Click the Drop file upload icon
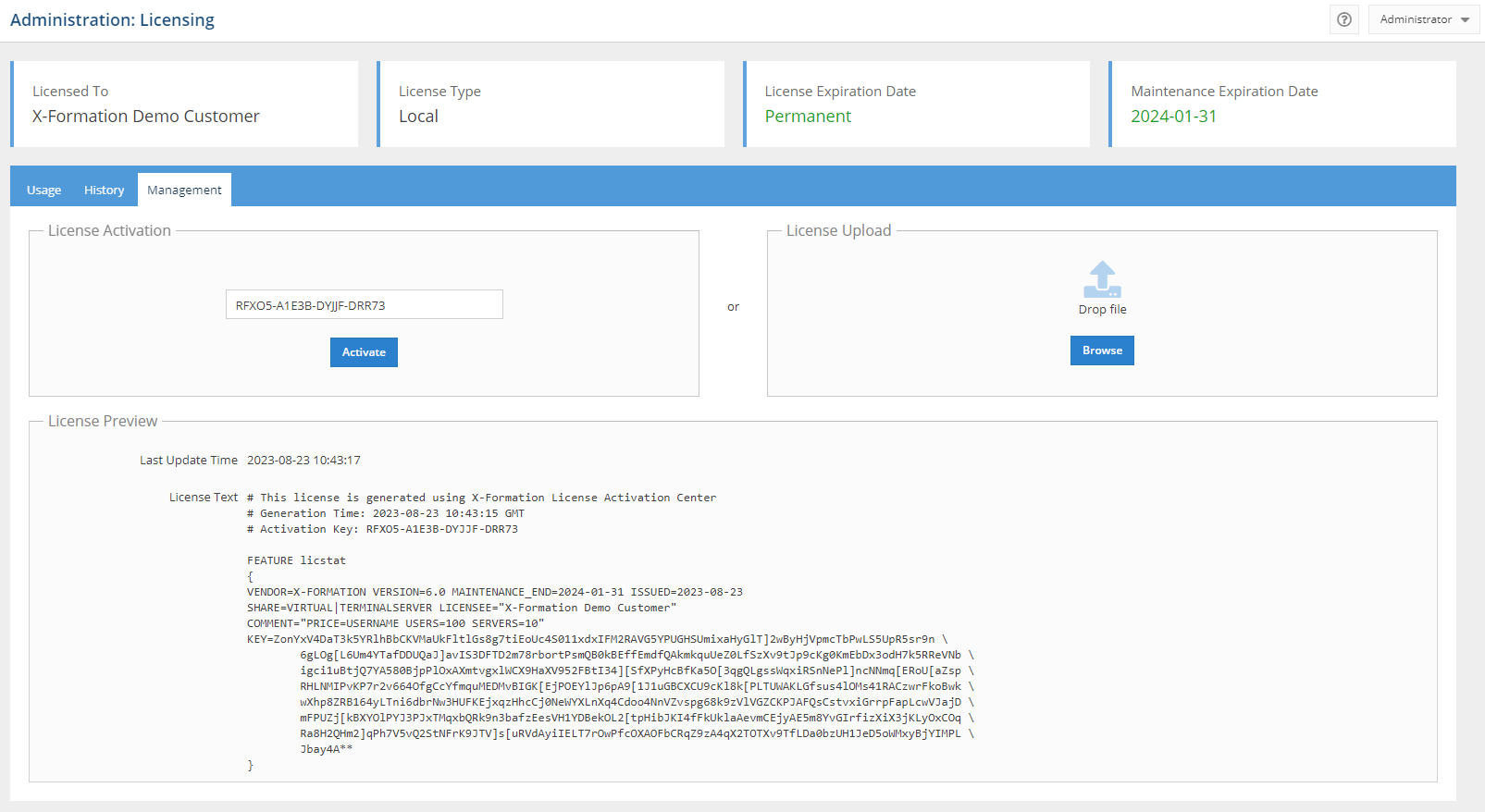Viewport: 1485px width, 812px height. (x=1102, y=279)
